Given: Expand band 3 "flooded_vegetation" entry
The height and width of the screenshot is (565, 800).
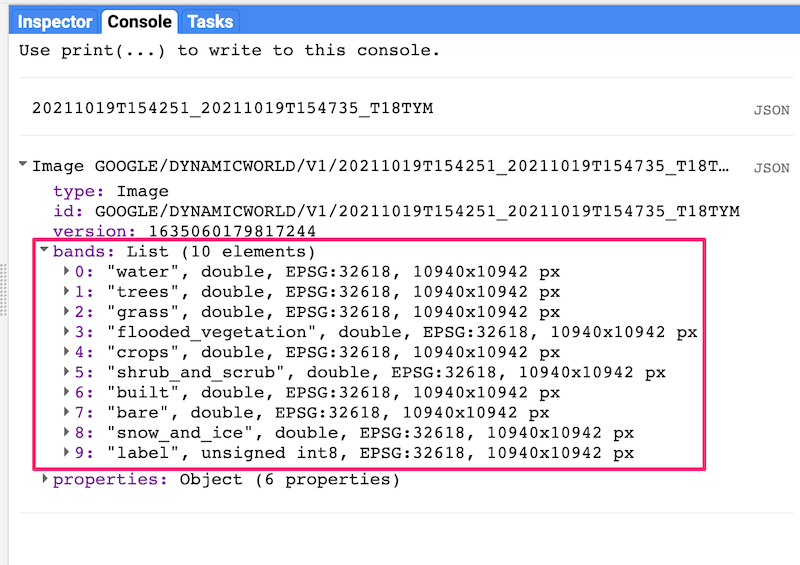Looking at the screenshot, I should click(67, 331).
